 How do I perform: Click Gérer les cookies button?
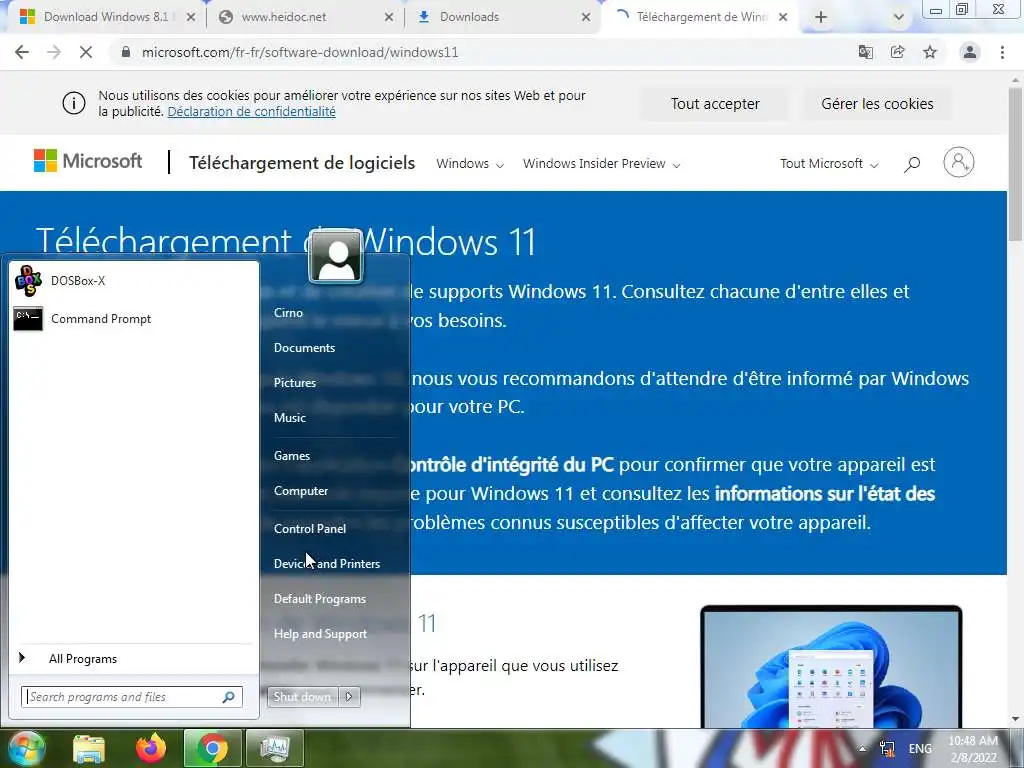pyautogui.click(x=877, y=104)
